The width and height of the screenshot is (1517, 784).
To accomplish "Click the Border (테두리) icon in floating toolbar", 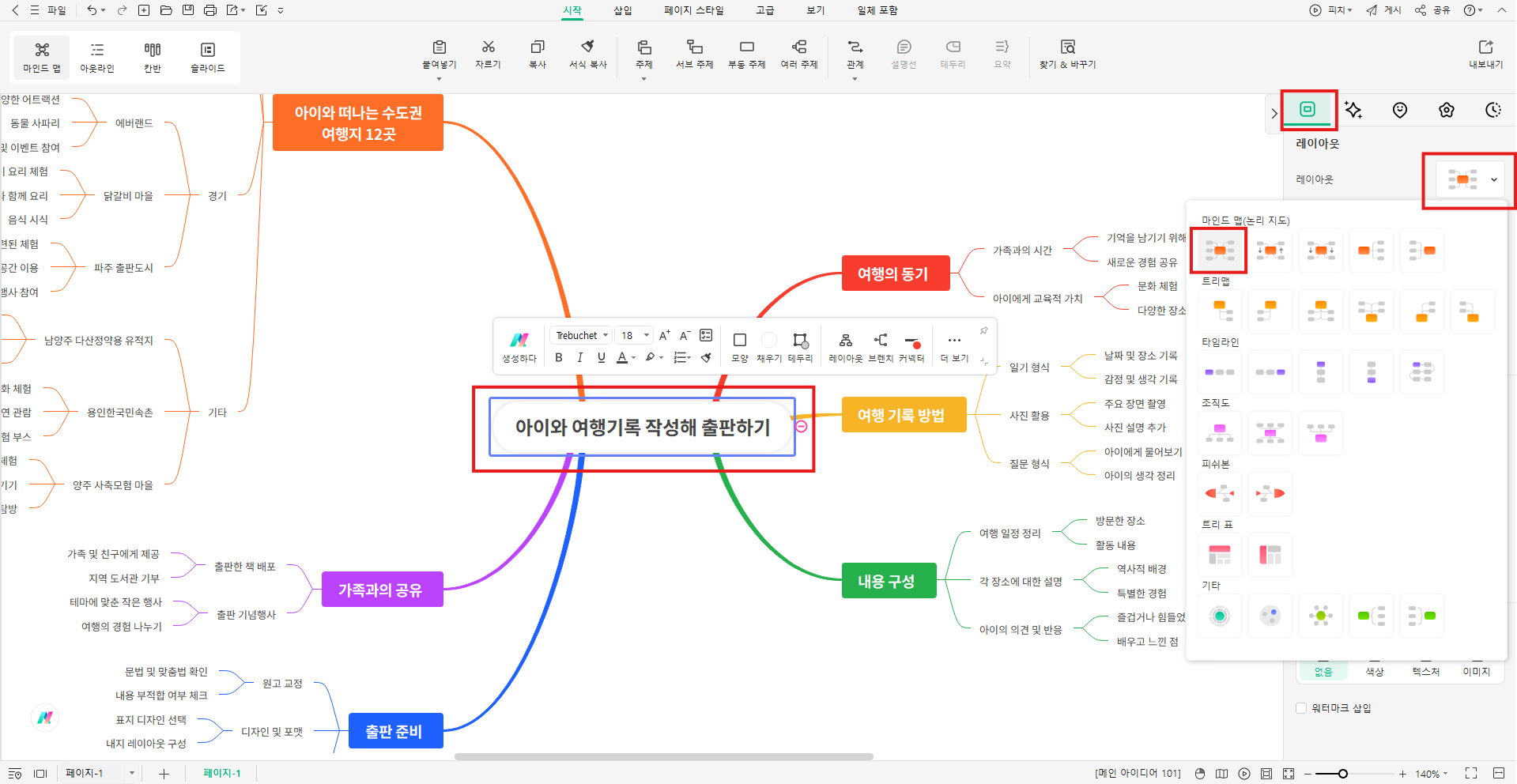I will tap(800, 341).
